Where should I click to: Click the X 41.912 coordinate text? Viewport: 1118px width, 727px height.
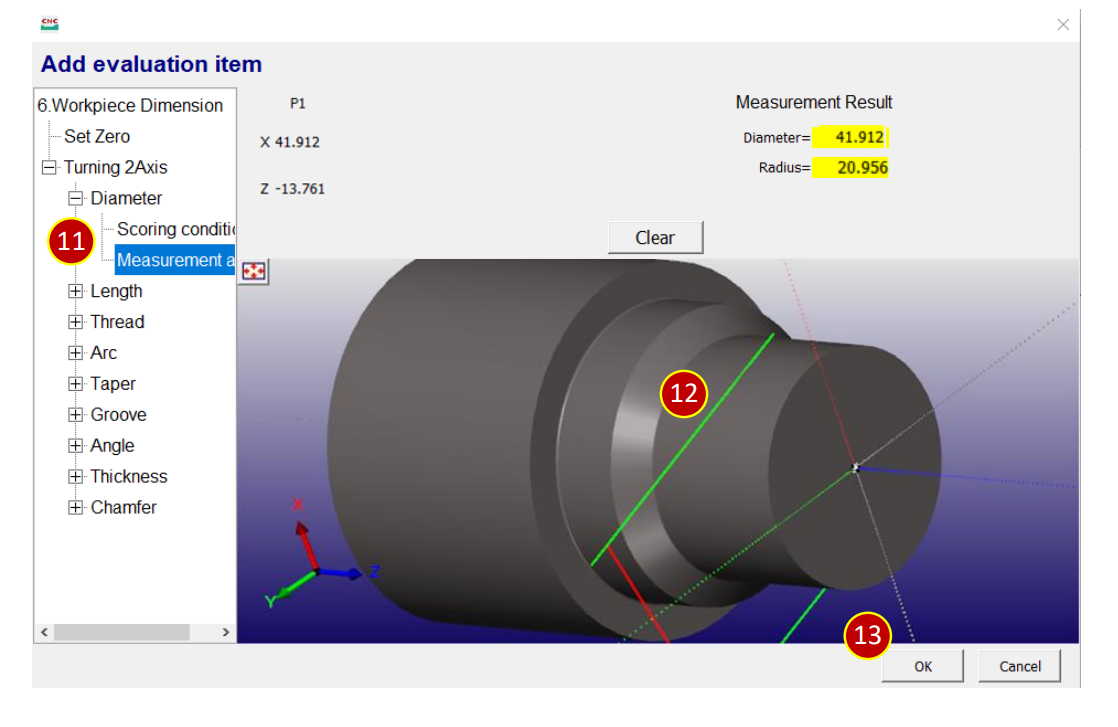[x=289, y=142]
